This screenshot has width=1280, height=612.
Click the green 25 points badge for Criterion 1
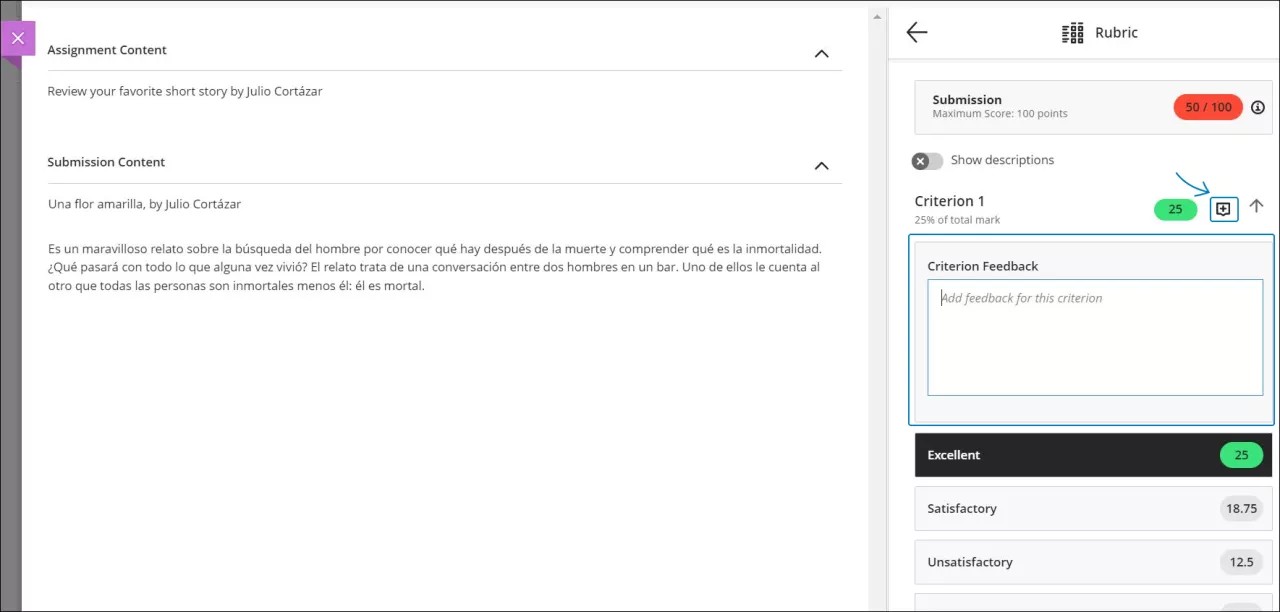[1175, 209]
